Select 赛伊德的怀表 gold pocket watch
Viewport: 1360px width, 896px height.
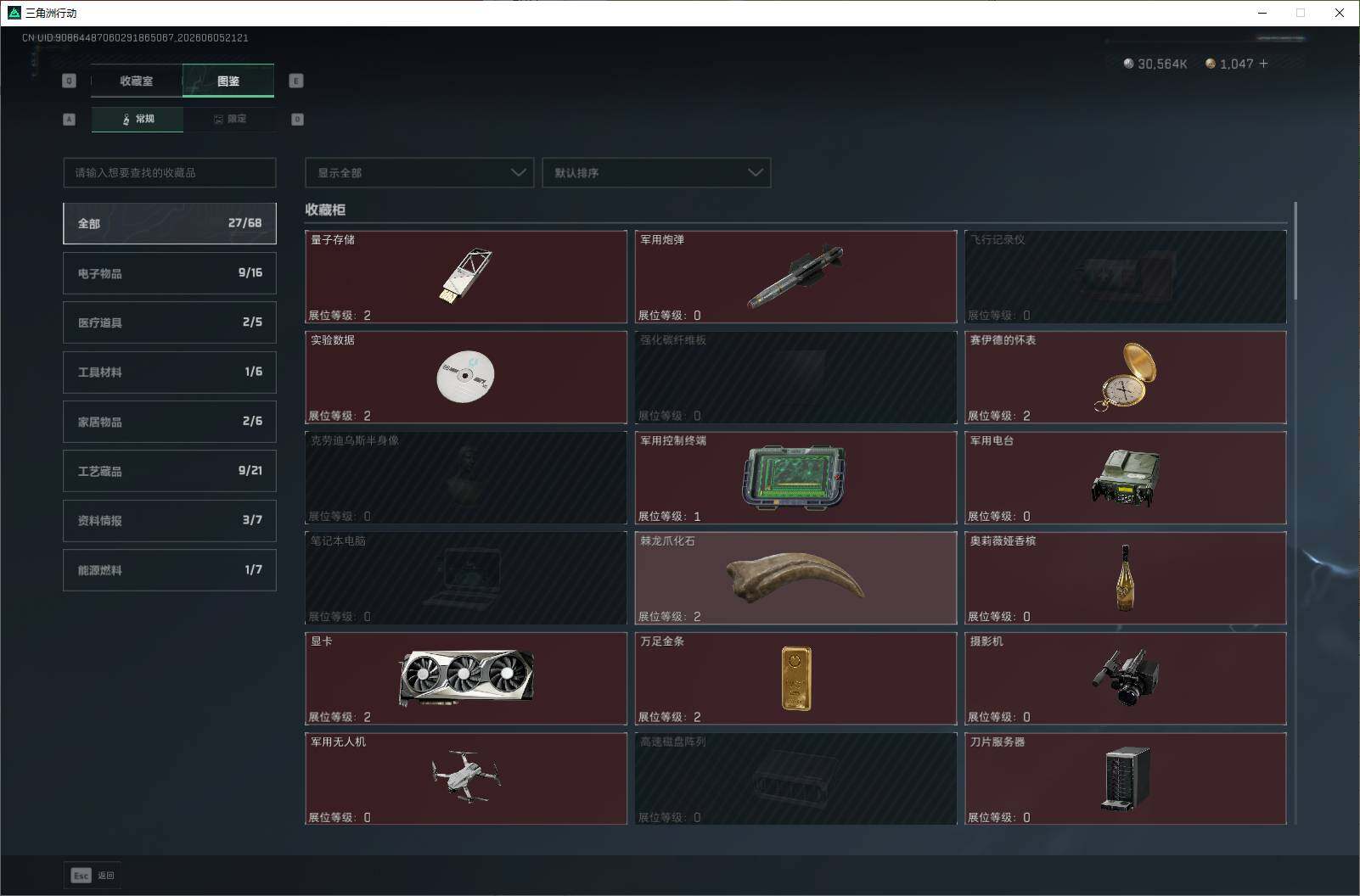[1126, 377]
